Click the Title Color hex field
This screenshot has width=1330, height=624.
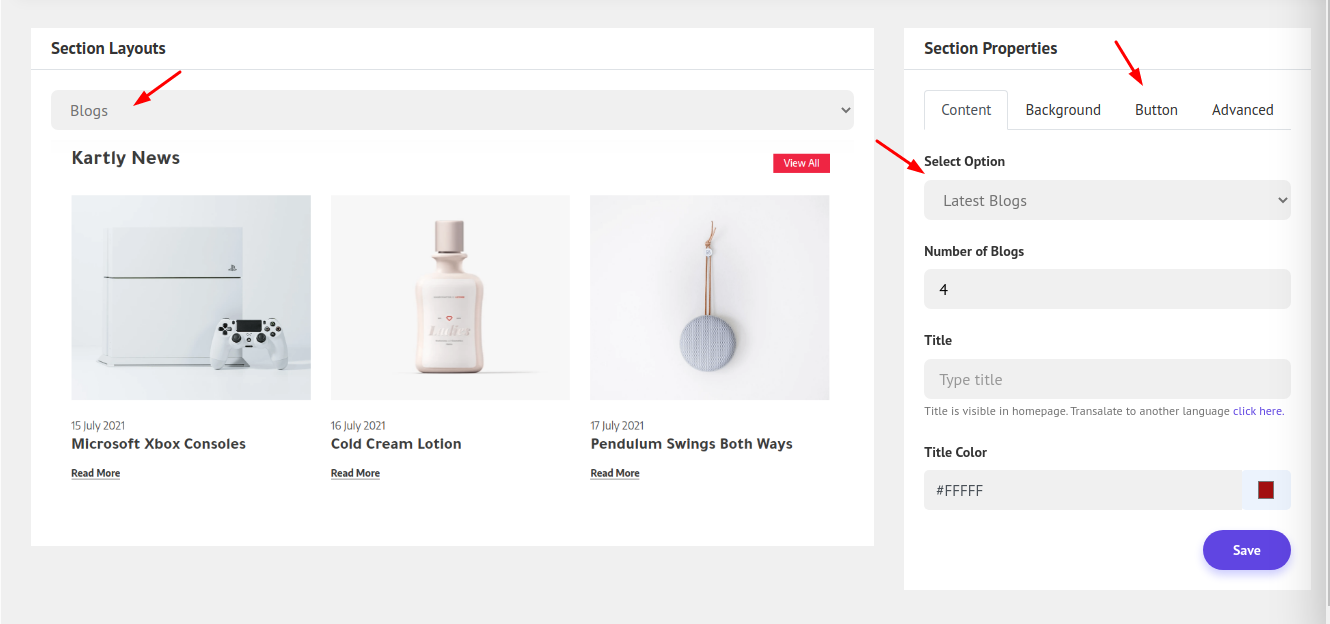pyautogui.click(x=1082, y=490)
